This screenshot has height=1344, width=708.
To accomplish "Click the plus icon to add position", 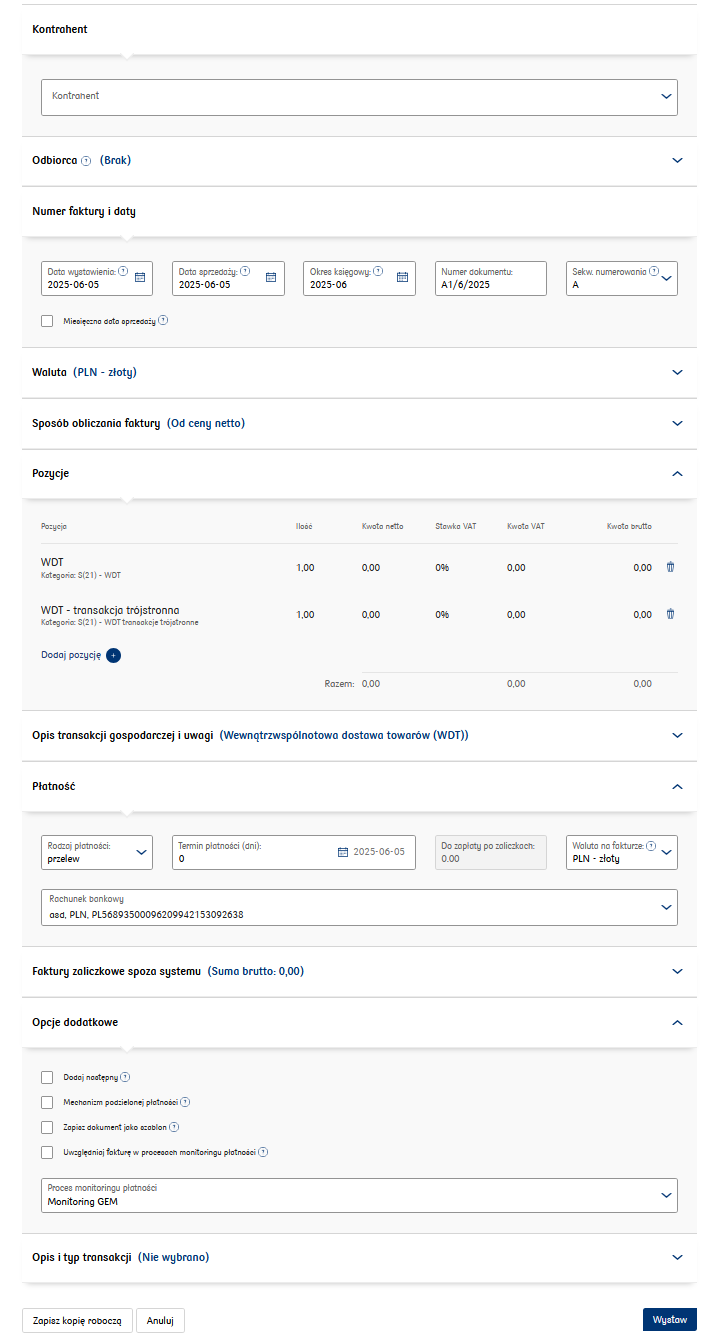I will point(113,656).
